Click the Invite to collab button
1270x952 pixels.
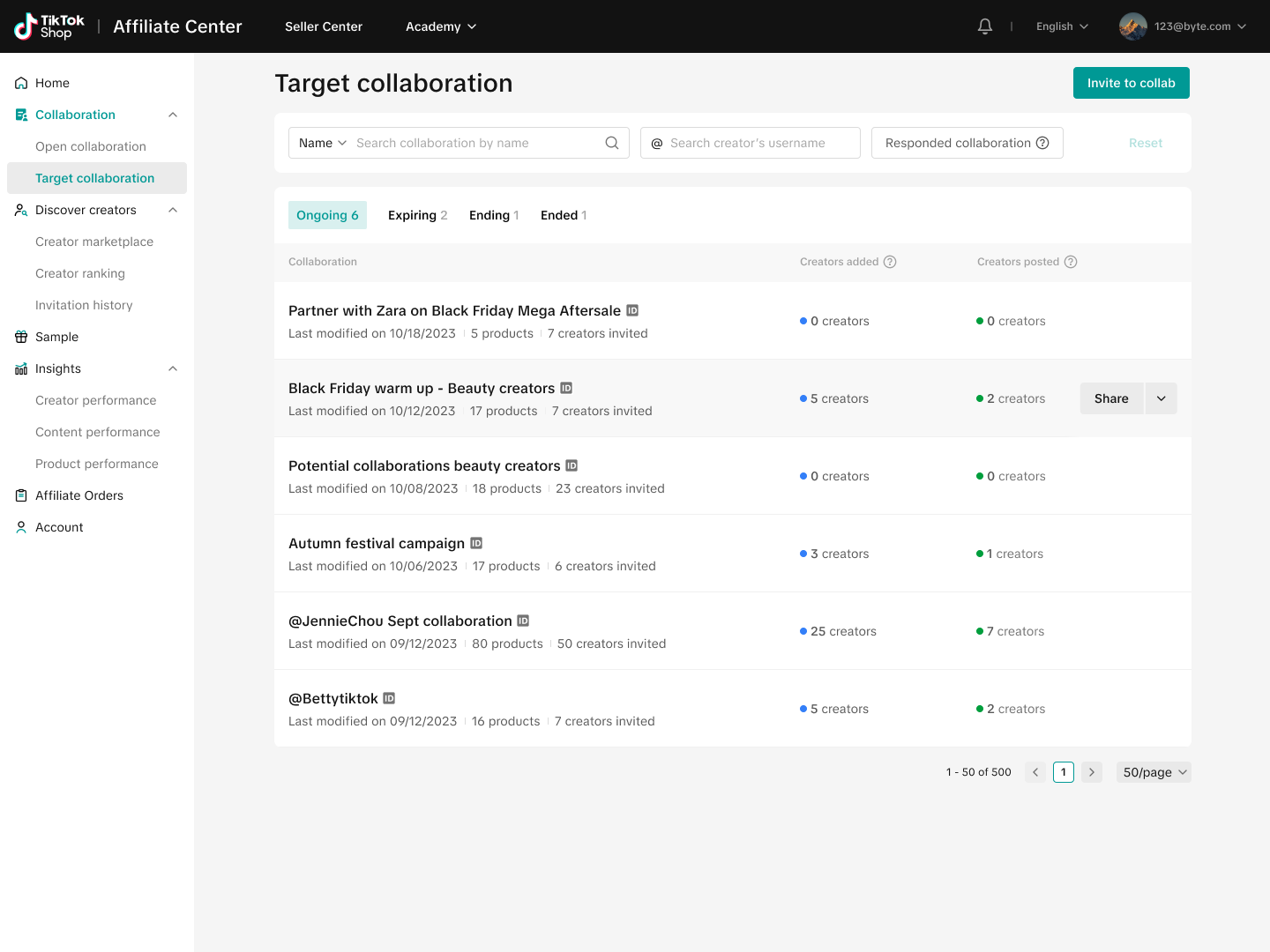[x=1131, y=83]
